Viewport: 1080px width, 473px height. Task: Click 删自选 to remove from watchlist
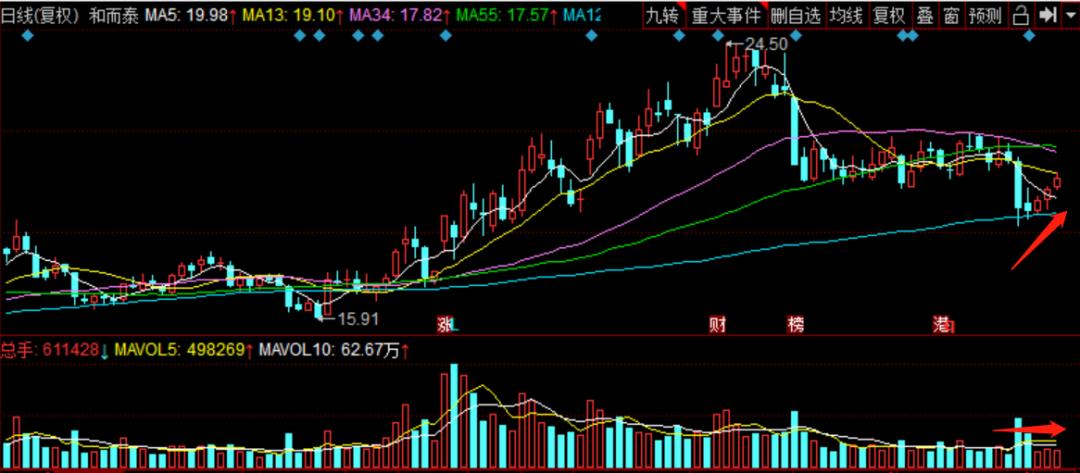point(796,15)
